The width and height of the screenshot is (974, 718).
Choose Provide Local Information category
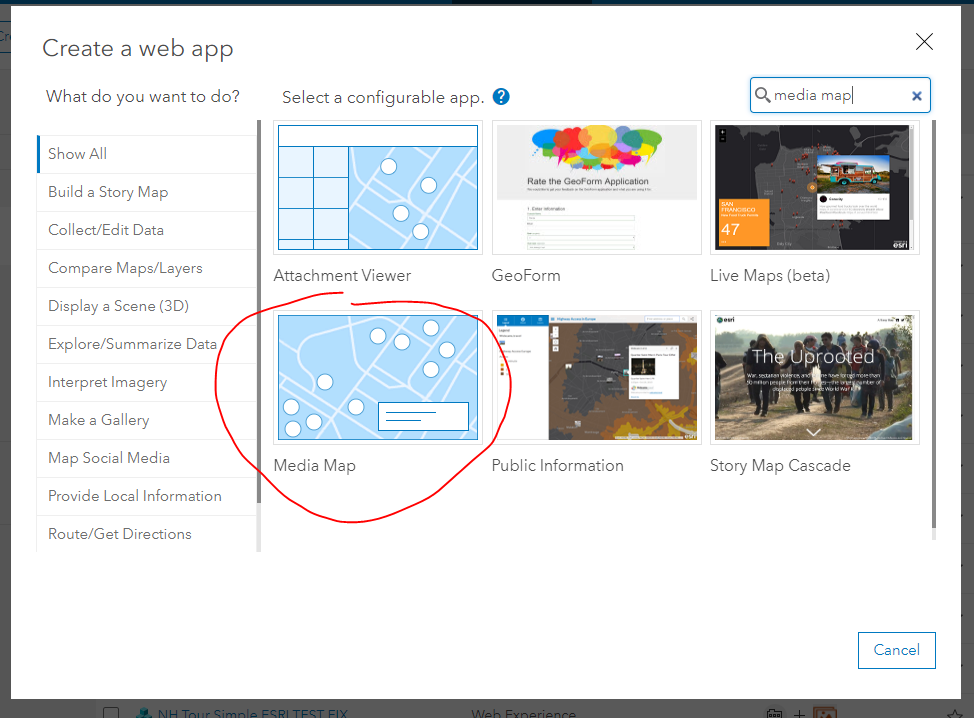(147, 496)
